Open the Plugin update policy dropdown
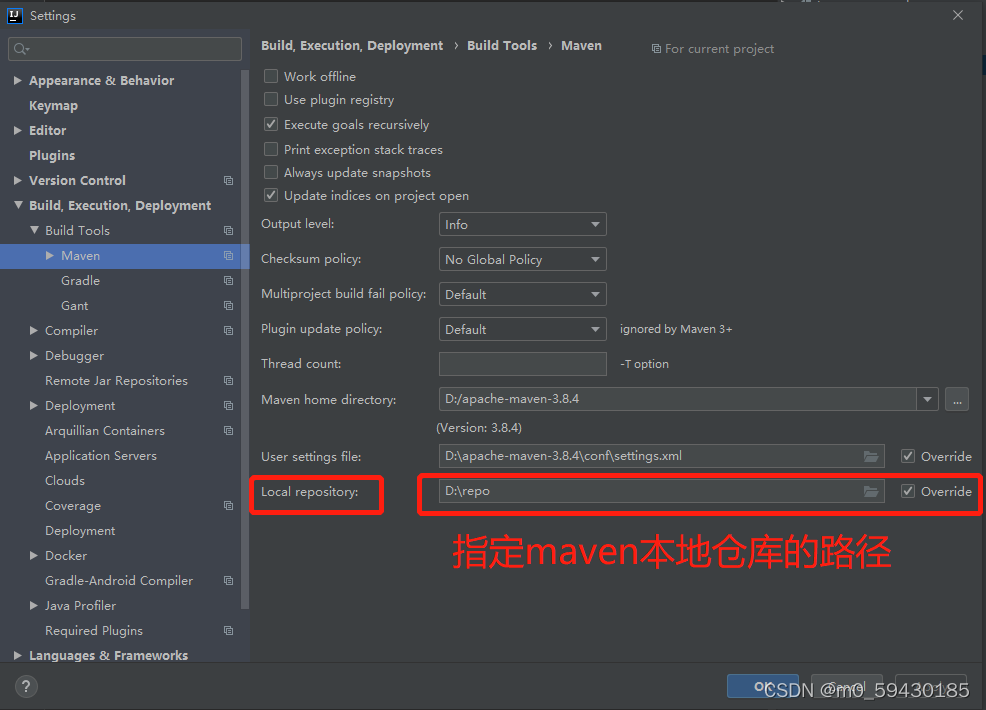The height and width of the screenshot is (710, 986). pos(523,329)
